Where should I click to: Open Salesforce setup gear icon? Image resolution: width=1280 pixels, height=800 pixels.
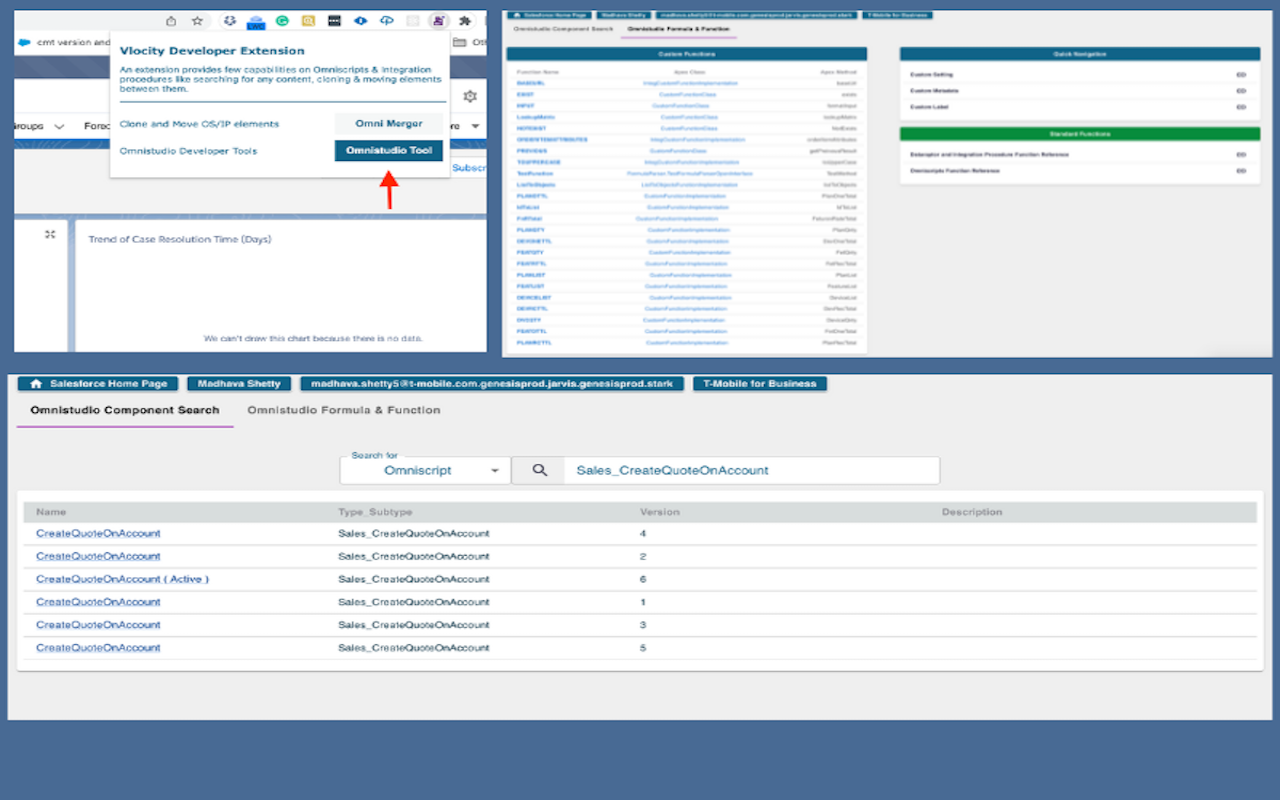(x=470, y=96)
